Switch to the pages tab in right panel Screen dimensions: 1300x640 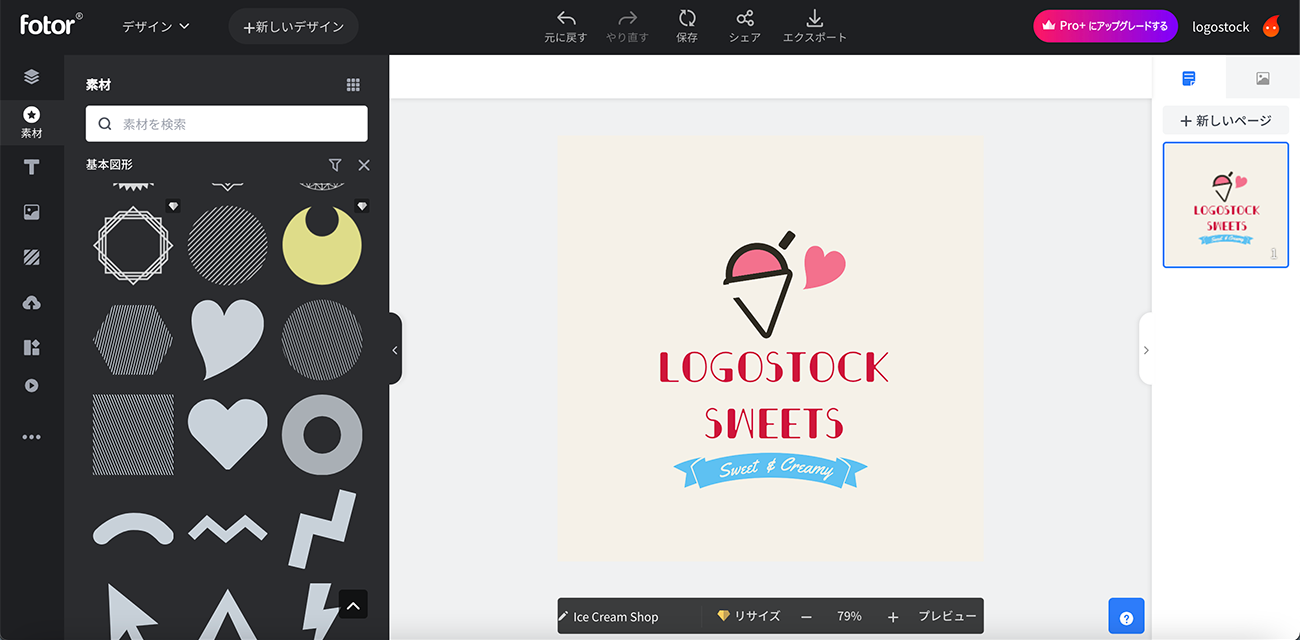click(1189, 78)
